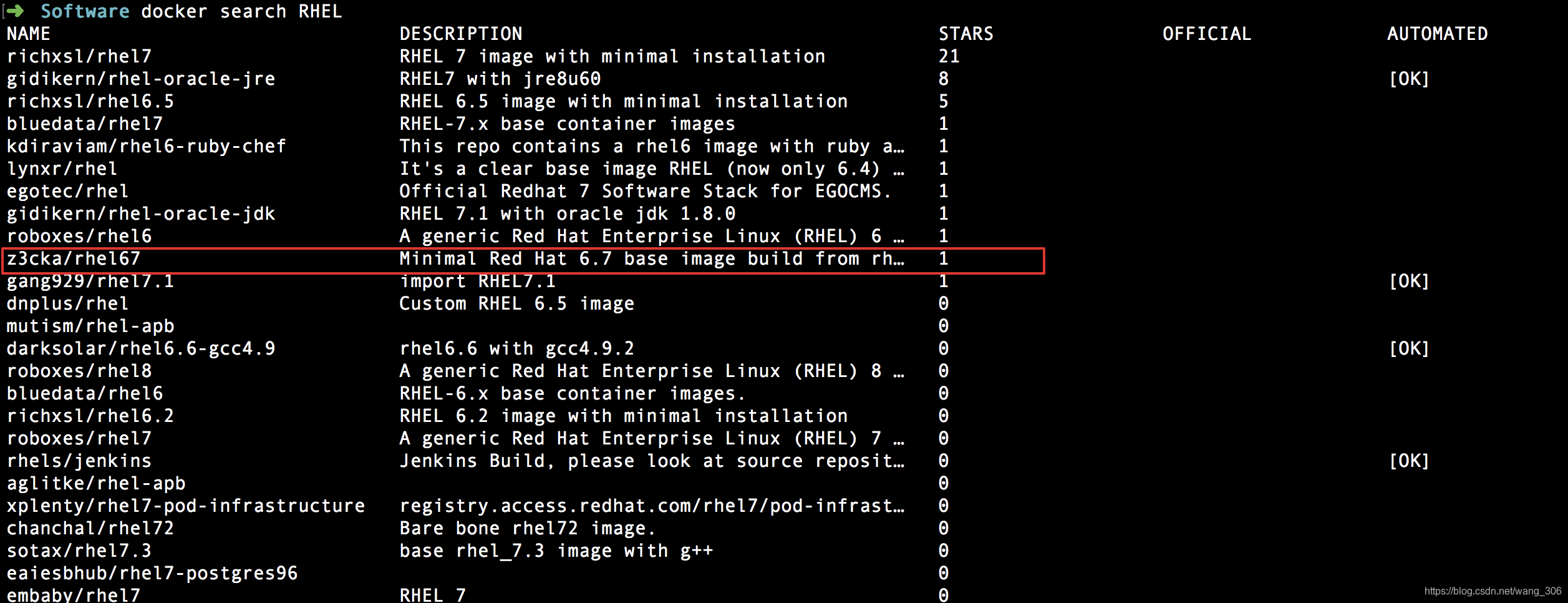Screen dimensions: 1568x603
Task: Select the mutism/rhel-apb image name
Action: pyautogui.click(x=90, y=326)
